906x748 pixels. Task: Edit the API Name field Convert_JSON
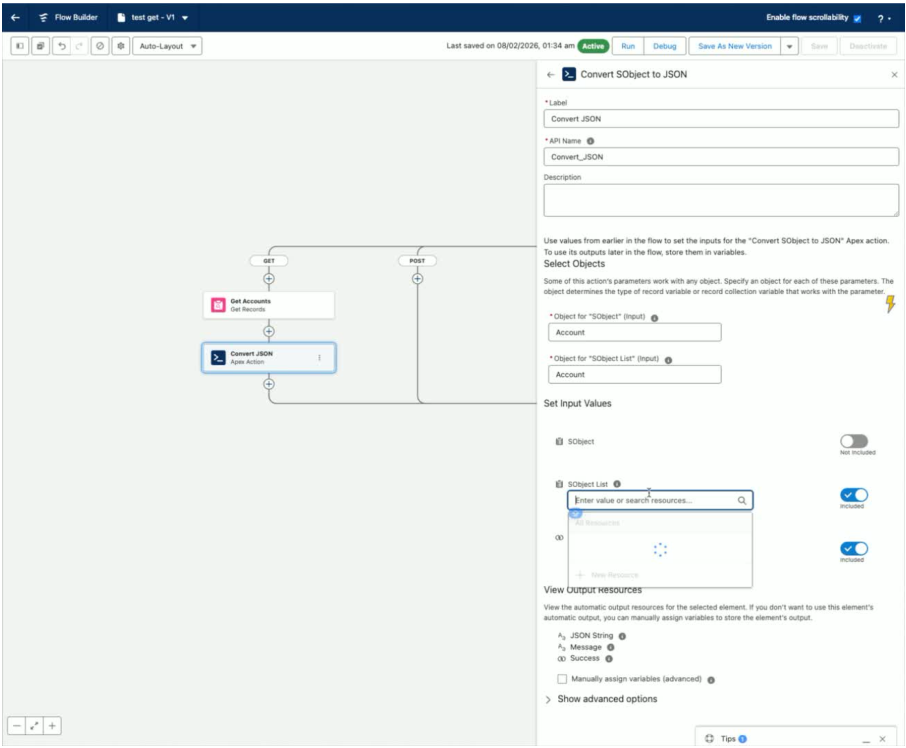tap(721, 157)
